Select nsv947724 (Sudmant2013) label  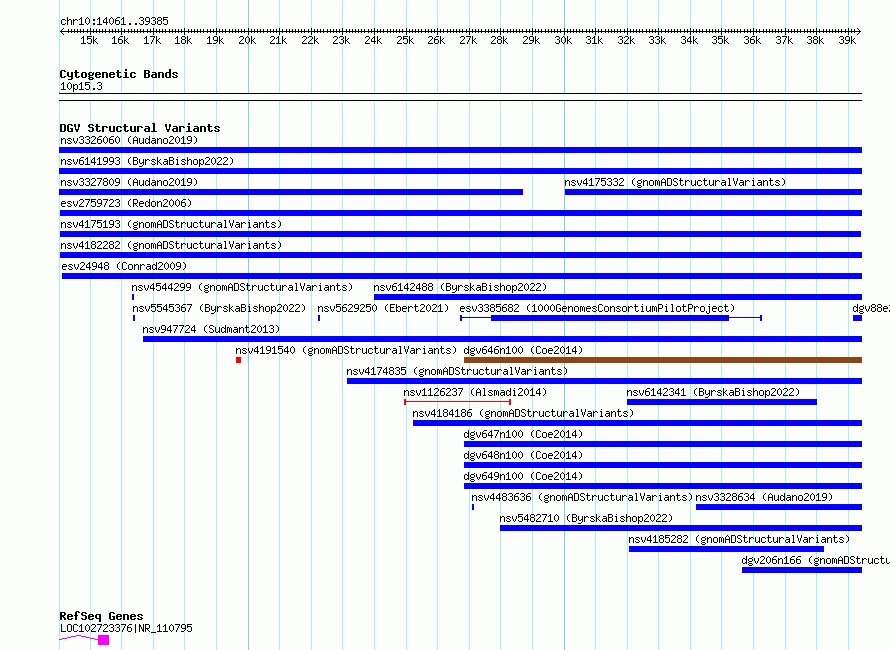[211, 329]
